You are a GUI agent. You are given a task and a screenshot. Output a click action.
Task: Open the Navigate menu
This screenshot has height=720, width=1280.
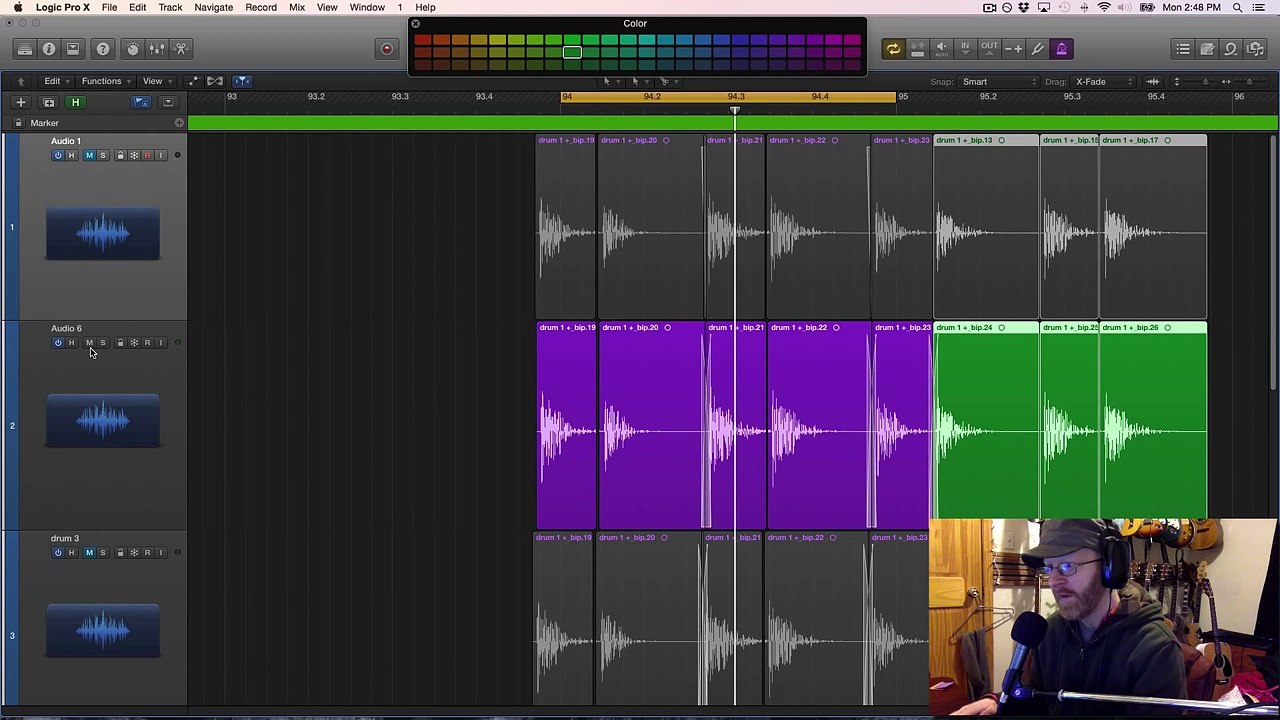[x=213, y=7]
